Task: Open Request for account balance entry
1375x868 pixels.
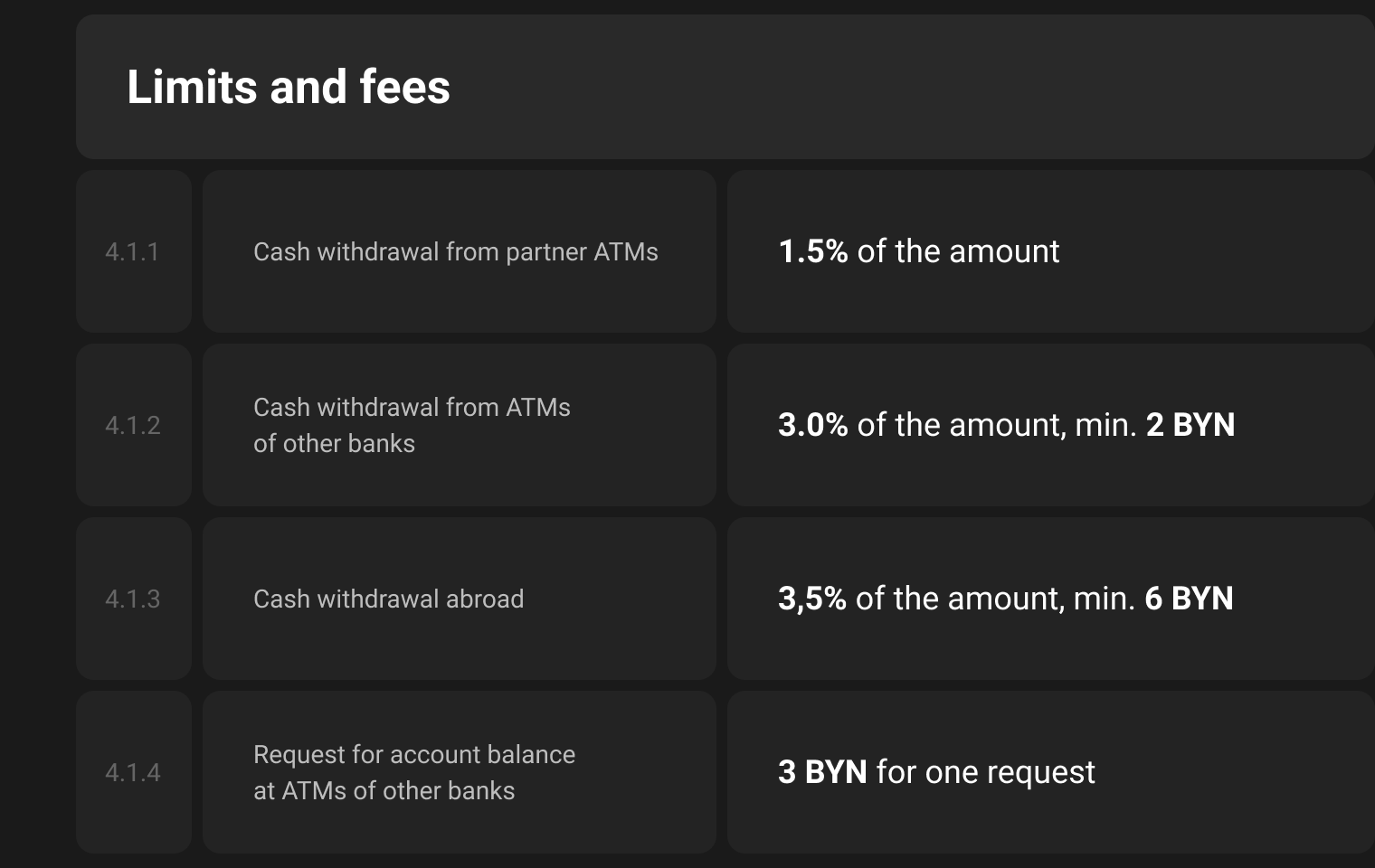Action: 414,772
